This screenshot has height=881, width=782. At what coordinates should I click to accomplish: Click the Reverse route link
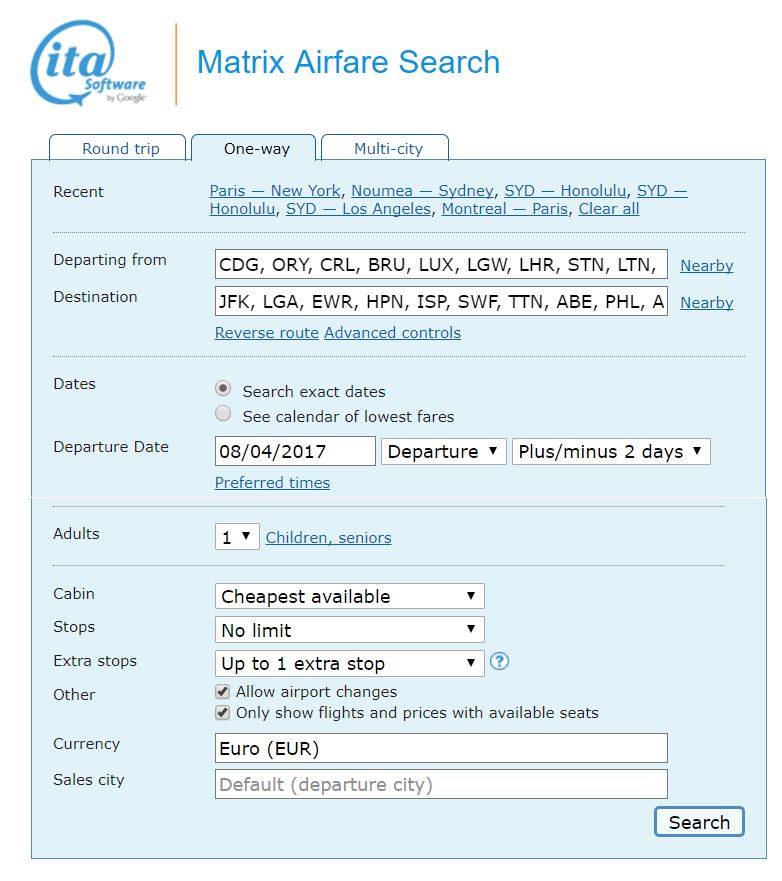pos(266,333)
